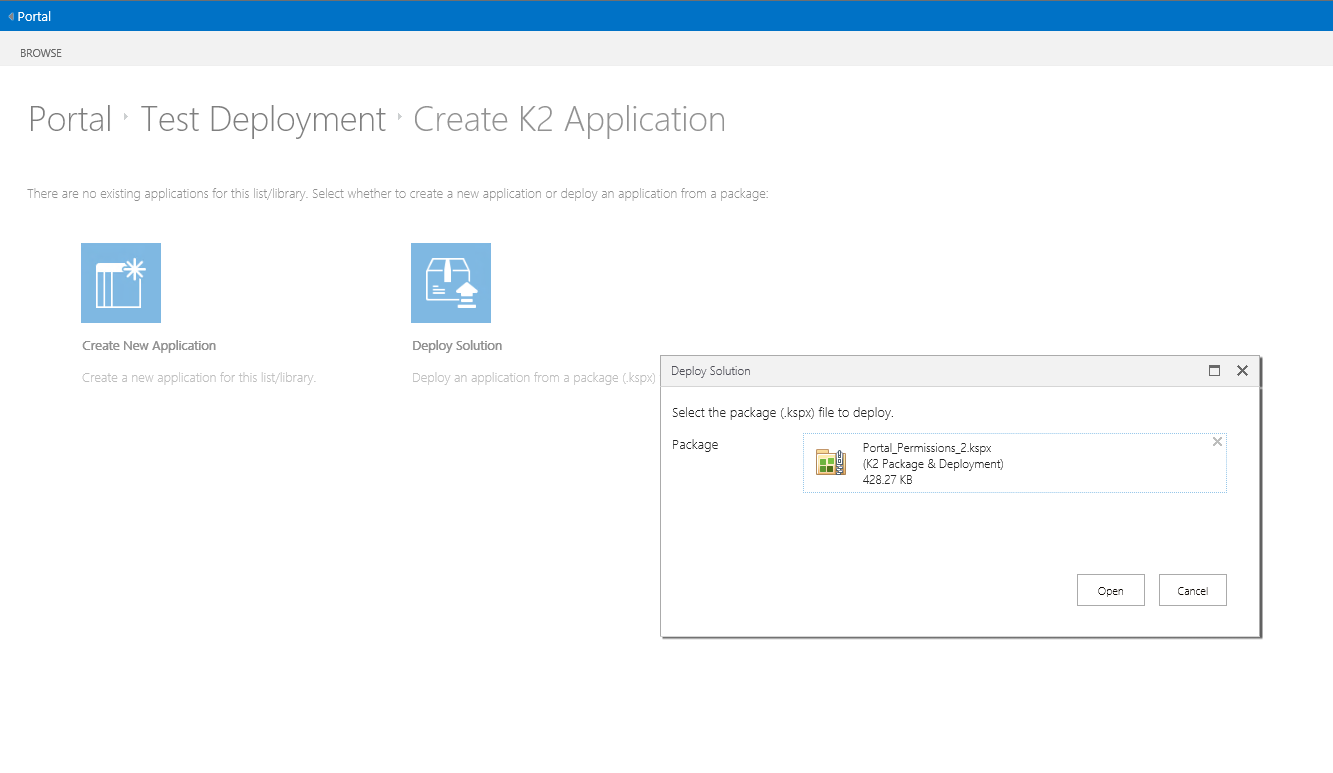Click the Deploy Solution package icon

[x=451, y=283]
